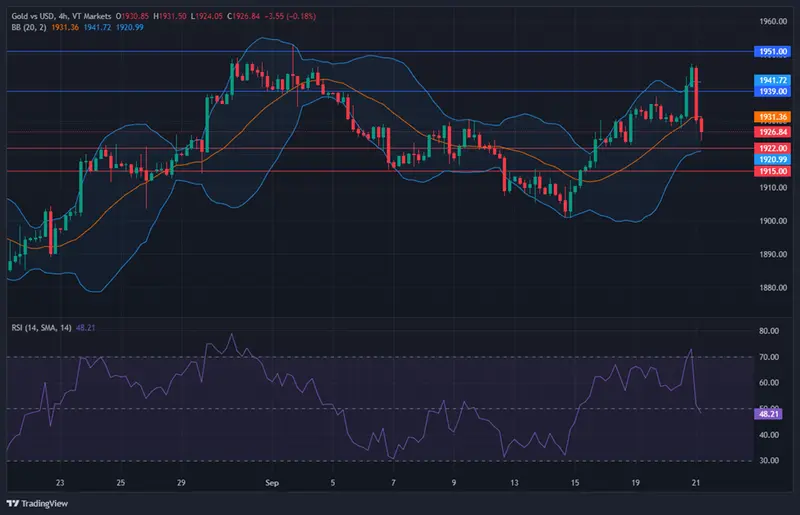
Task: Select the 23 date on the time axis
Action: pos(62,482)
